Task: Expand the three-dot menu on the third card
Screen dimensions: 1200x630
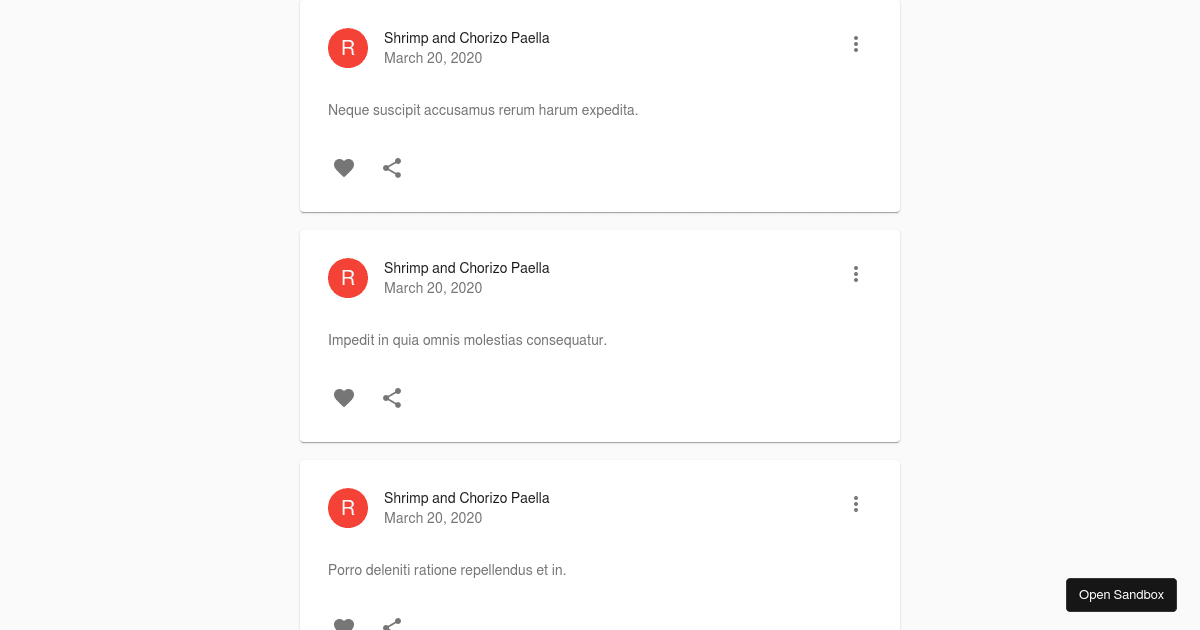Action: tap(856, 504)
